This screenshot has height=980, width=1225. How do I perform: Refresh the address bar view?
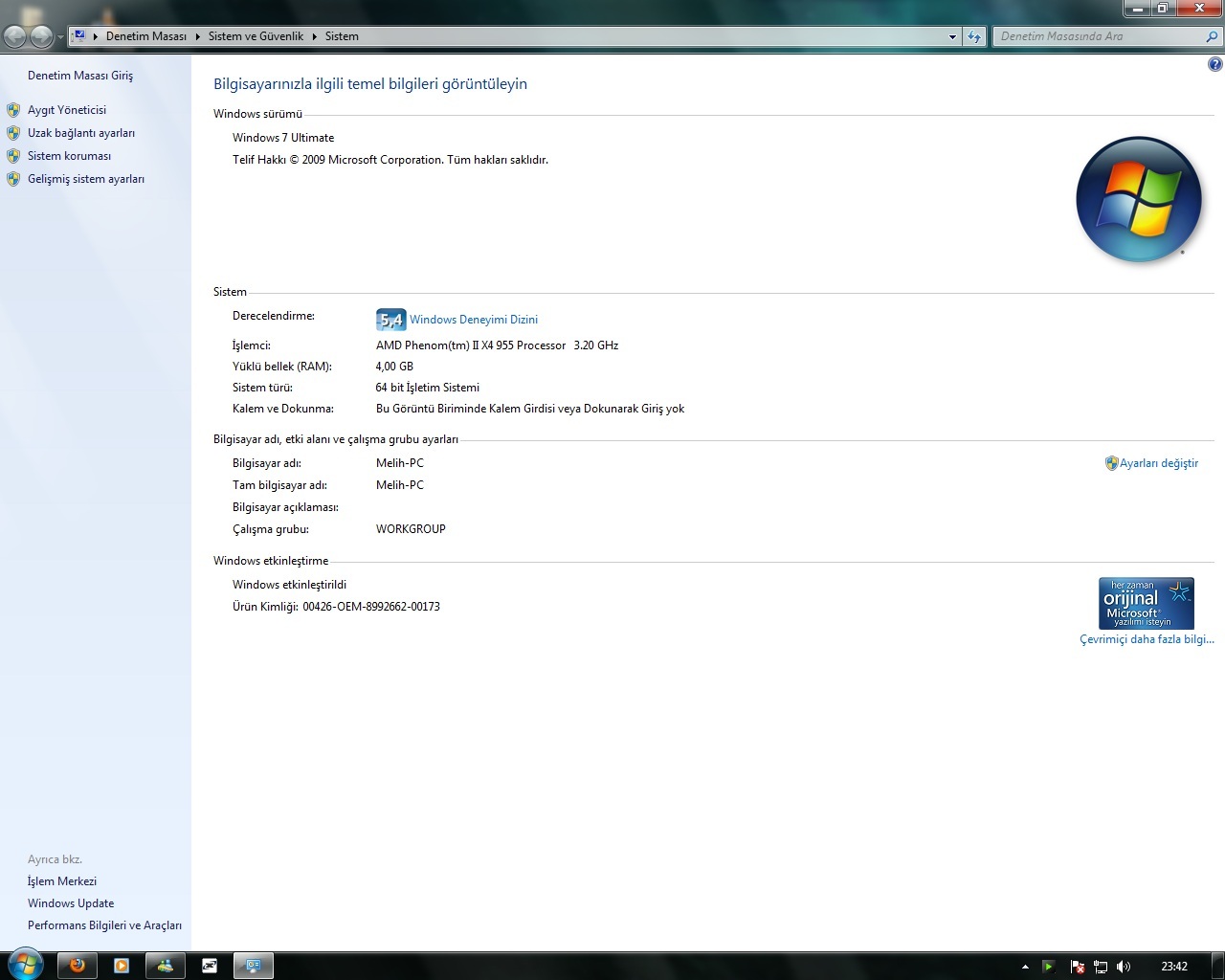[x=974, y=36]
